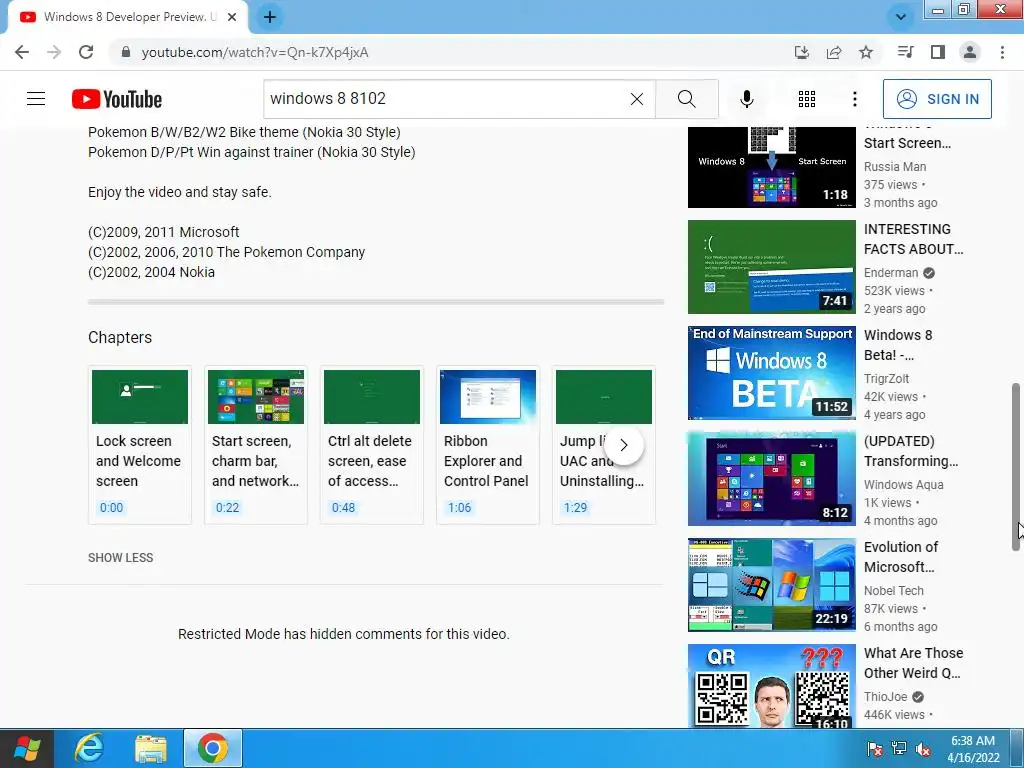
Task: Click the SIGN IN button
Action: click(x=937, y=99)
